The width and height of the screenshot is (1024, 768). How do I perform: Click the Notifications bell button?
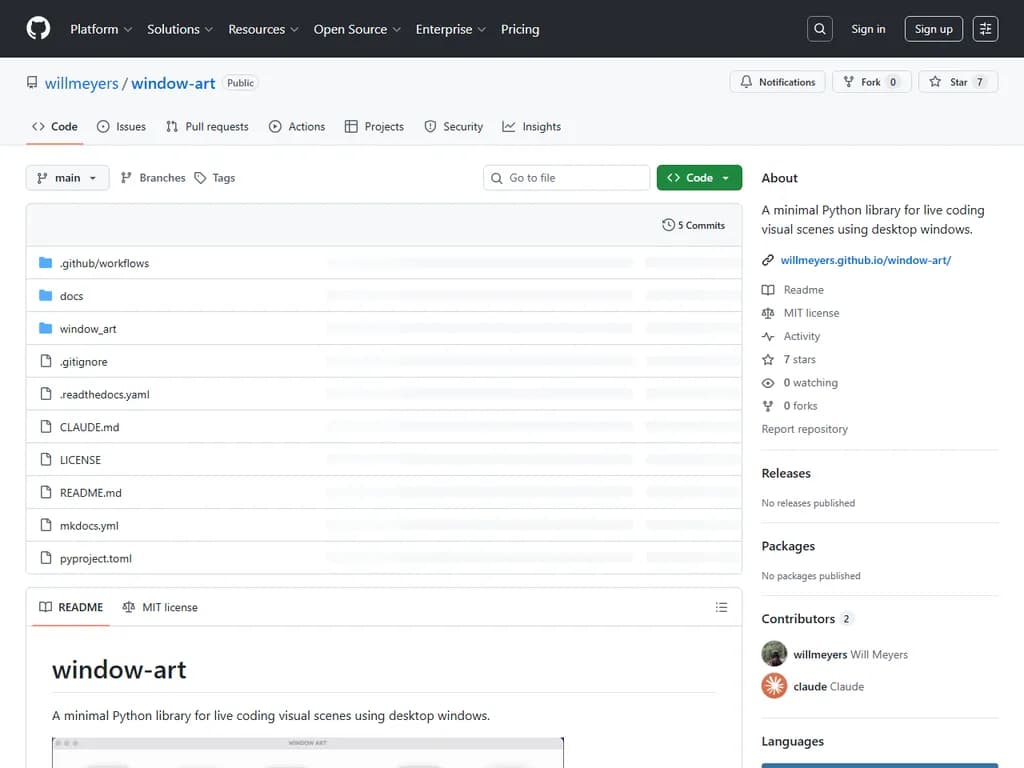(778, 82)
